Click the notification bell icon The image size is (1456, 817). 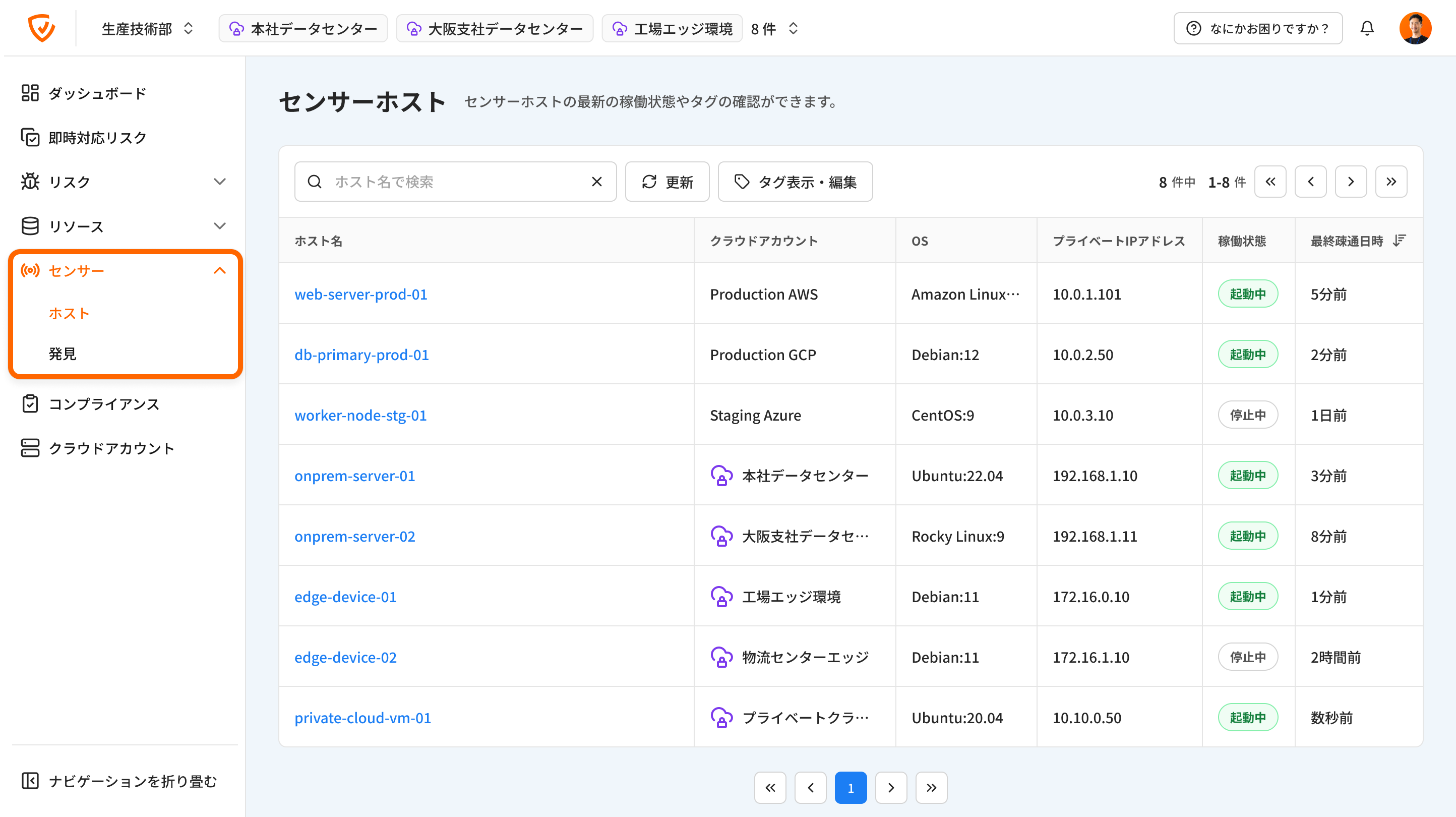coord(1366,28)
